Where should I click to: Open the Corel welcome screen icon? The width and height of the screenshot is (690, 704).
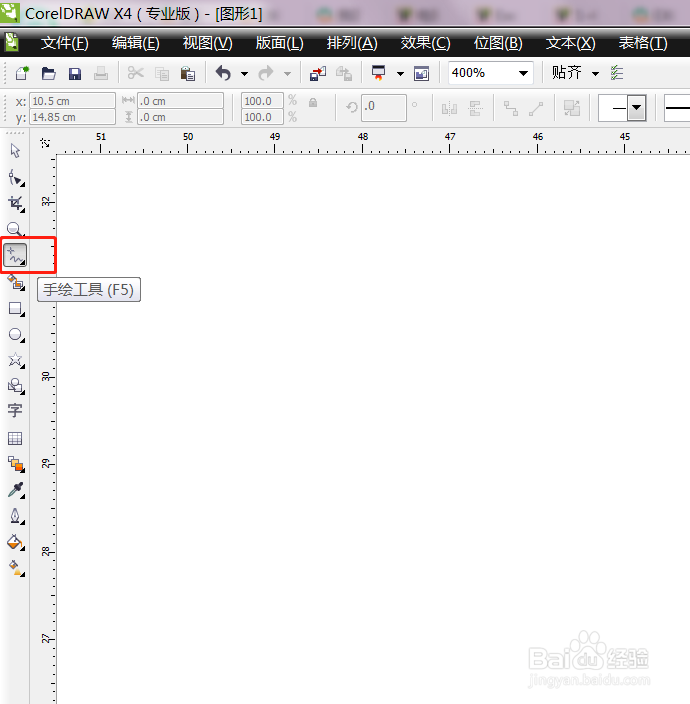click(x=422, y=73)
